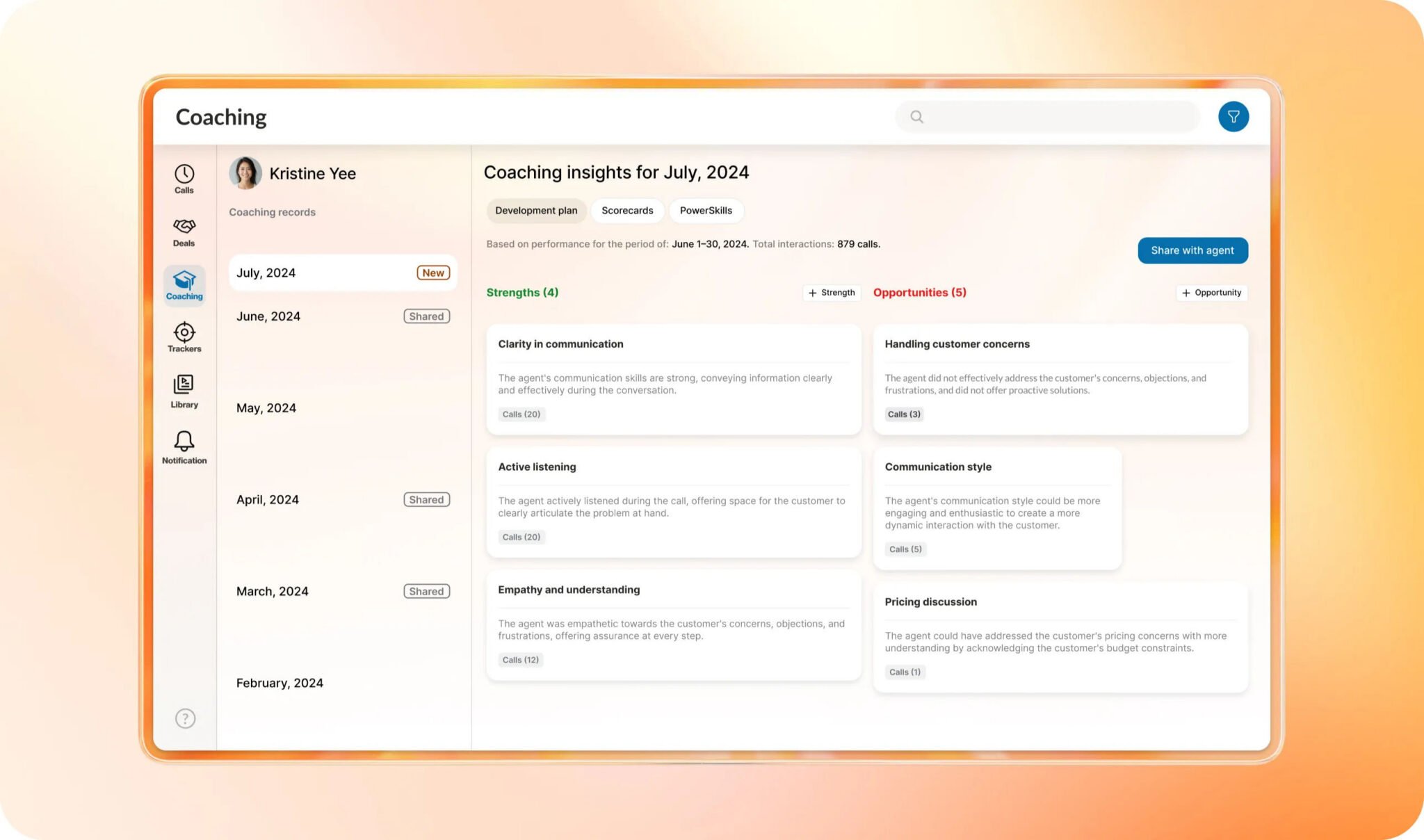Open the filter options with the funnel icon
The image size is (1424, 840).
coord(1233,116)
